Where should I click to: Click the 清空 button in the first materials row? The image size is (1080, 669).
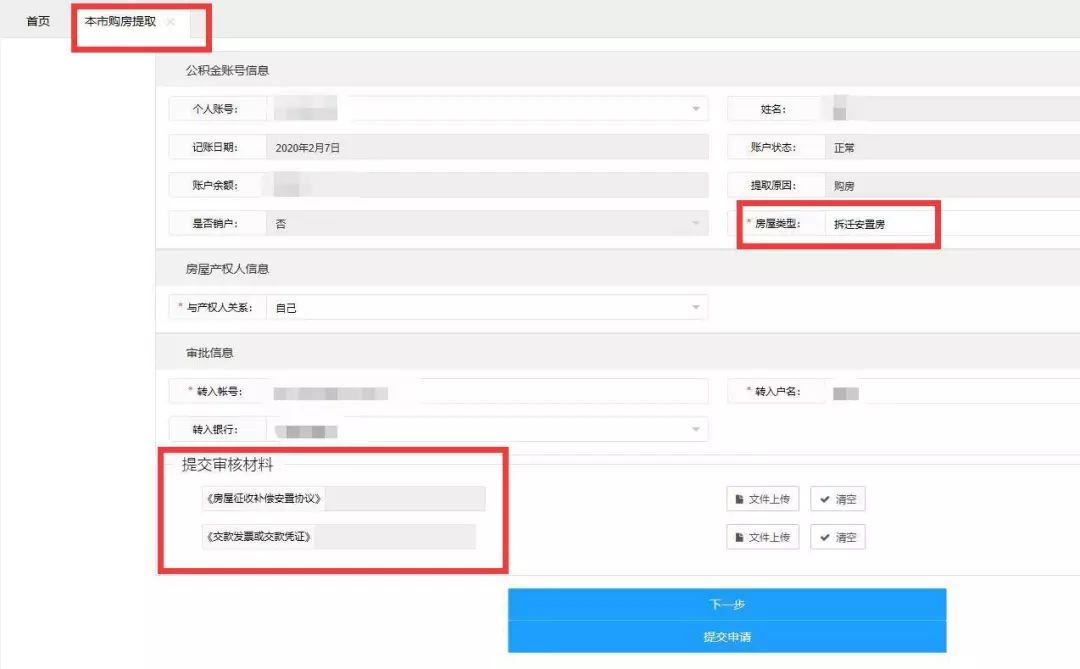(x=837, y=498)
